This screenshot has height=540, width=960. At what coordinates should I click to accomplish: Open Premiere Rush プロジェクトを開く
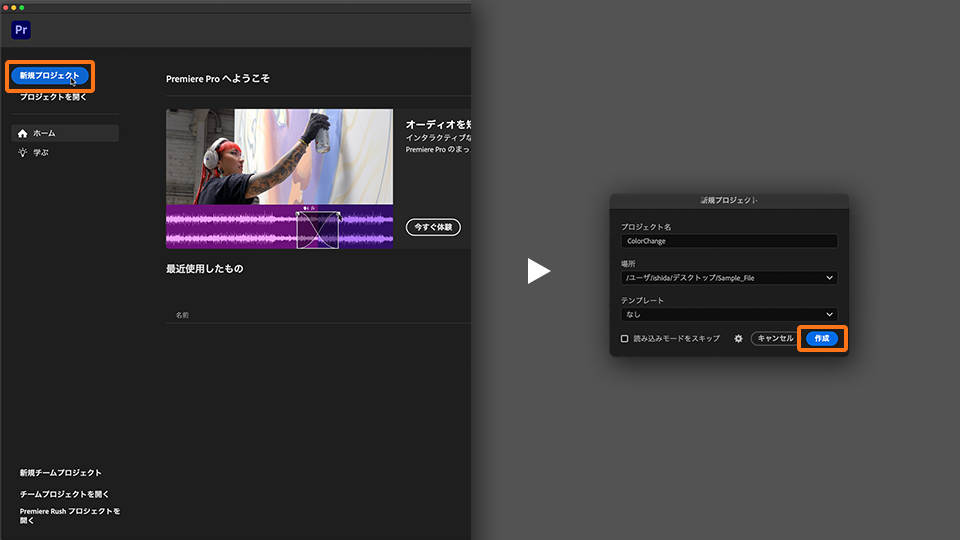coord(70,516)
